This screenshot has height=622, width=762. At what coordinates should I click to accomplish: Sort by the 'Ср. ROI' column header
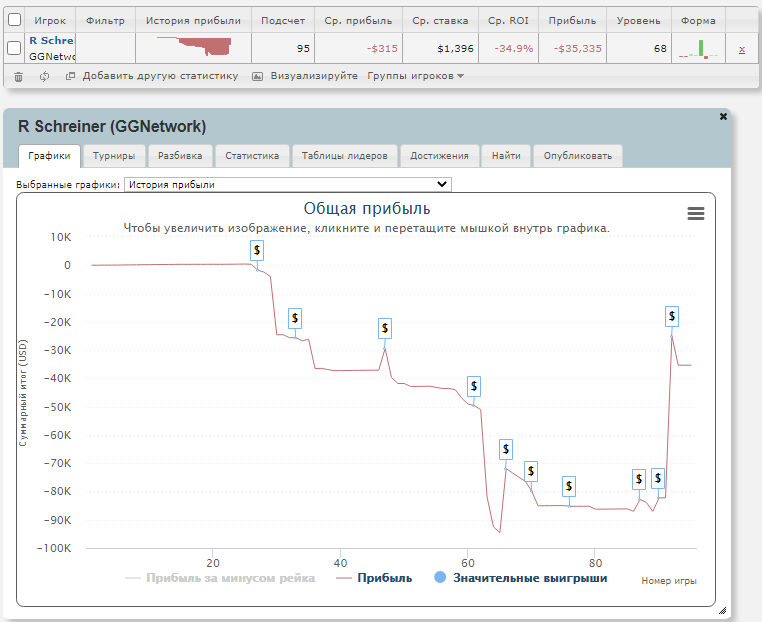coord(510,20)
